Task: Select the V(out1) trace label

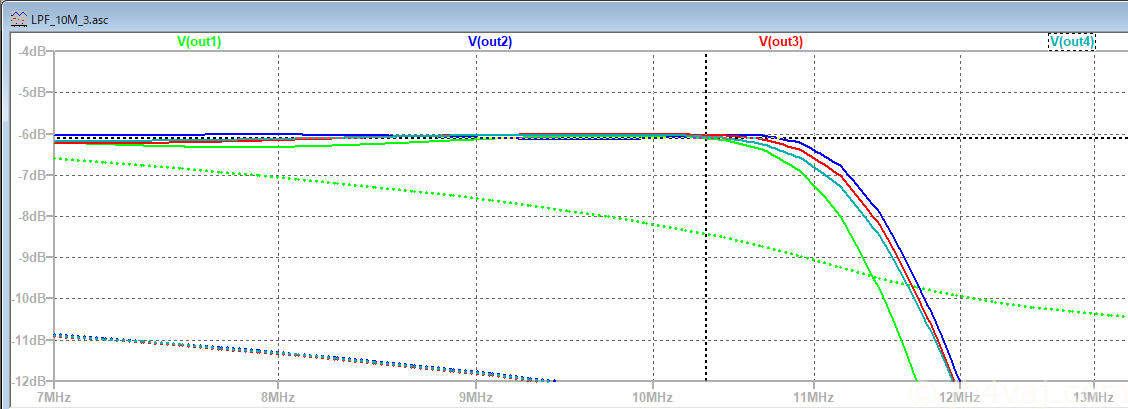Action: [199, 42]
